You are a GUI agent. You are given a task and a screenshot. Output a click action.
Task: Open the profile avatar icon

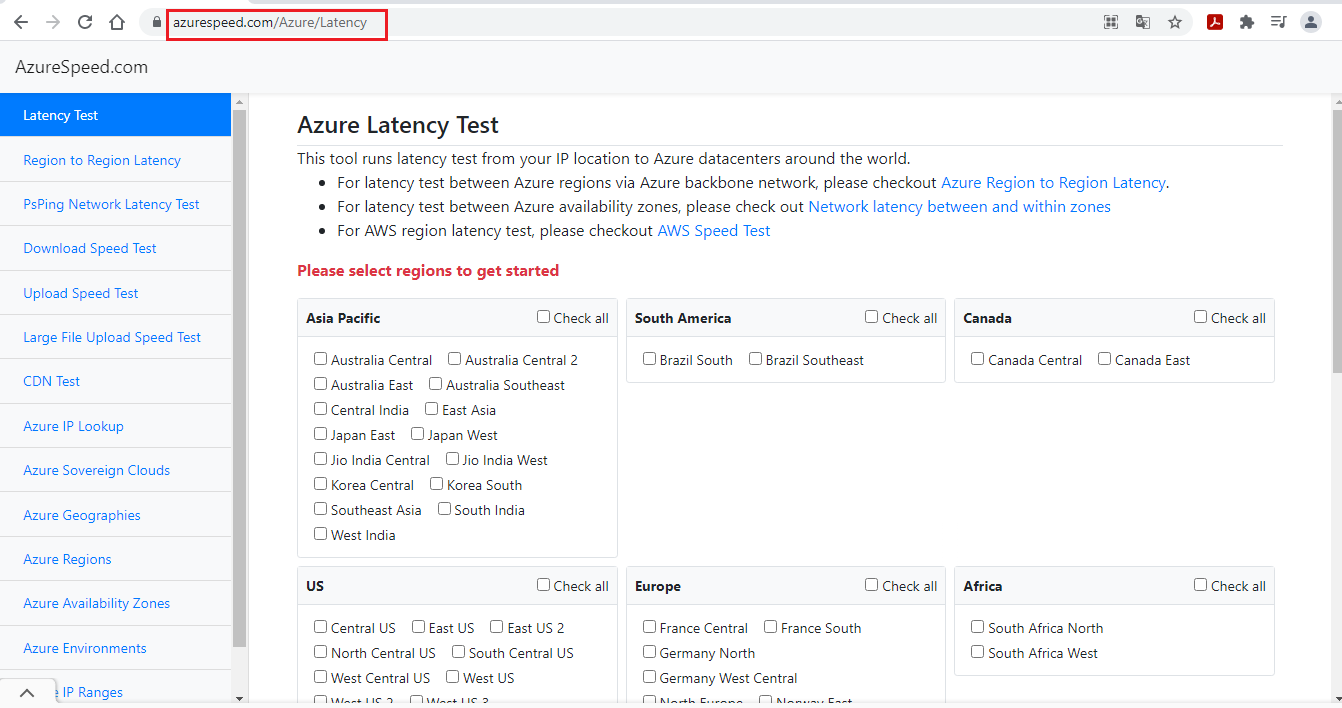[1311, 22]
